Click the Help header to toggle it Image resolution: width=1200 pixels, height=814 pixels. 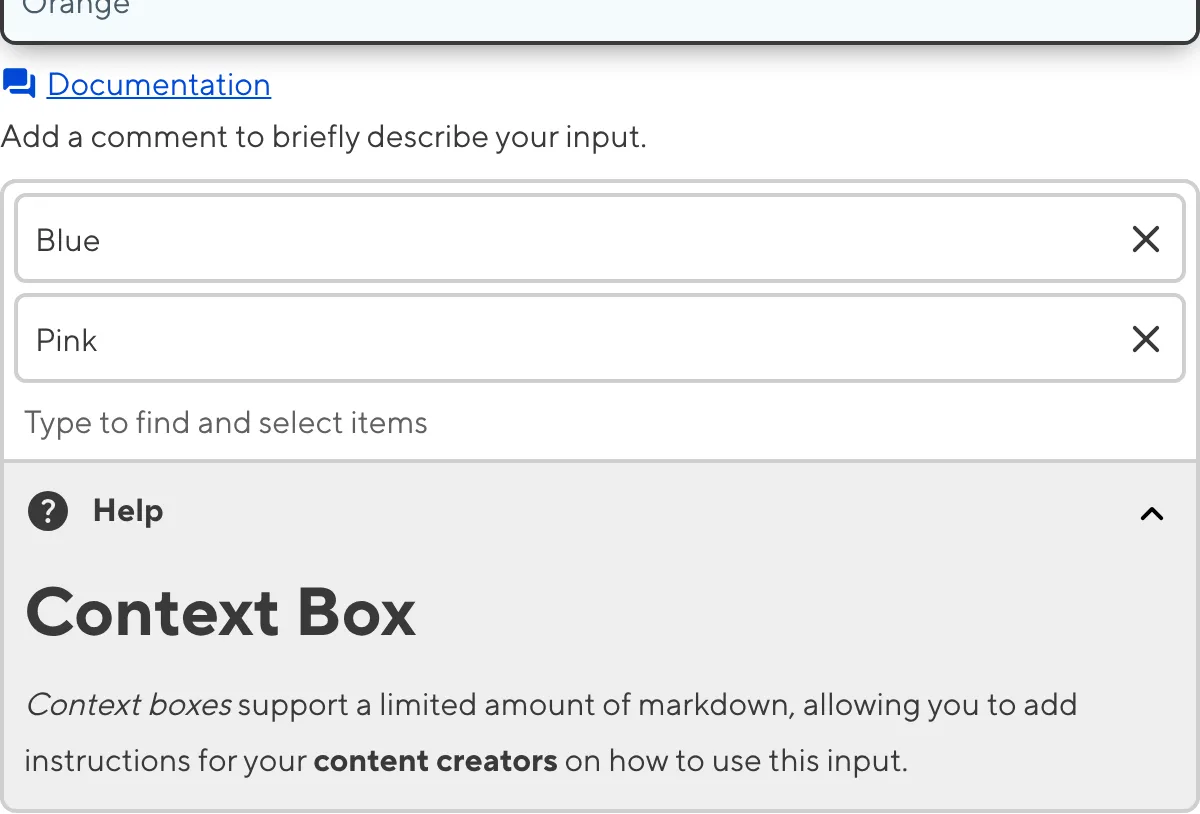(x=127, y=511)
